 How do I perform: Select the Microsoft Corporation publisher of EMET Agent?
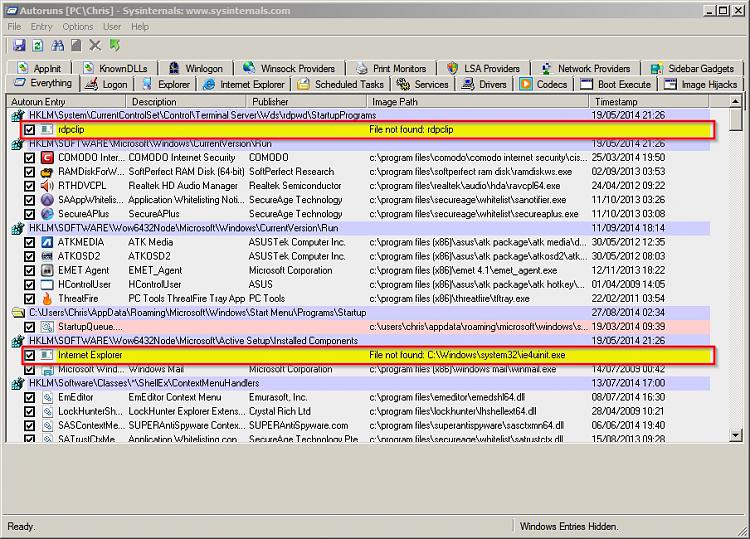pyautogui.click(x=290, y=271)
